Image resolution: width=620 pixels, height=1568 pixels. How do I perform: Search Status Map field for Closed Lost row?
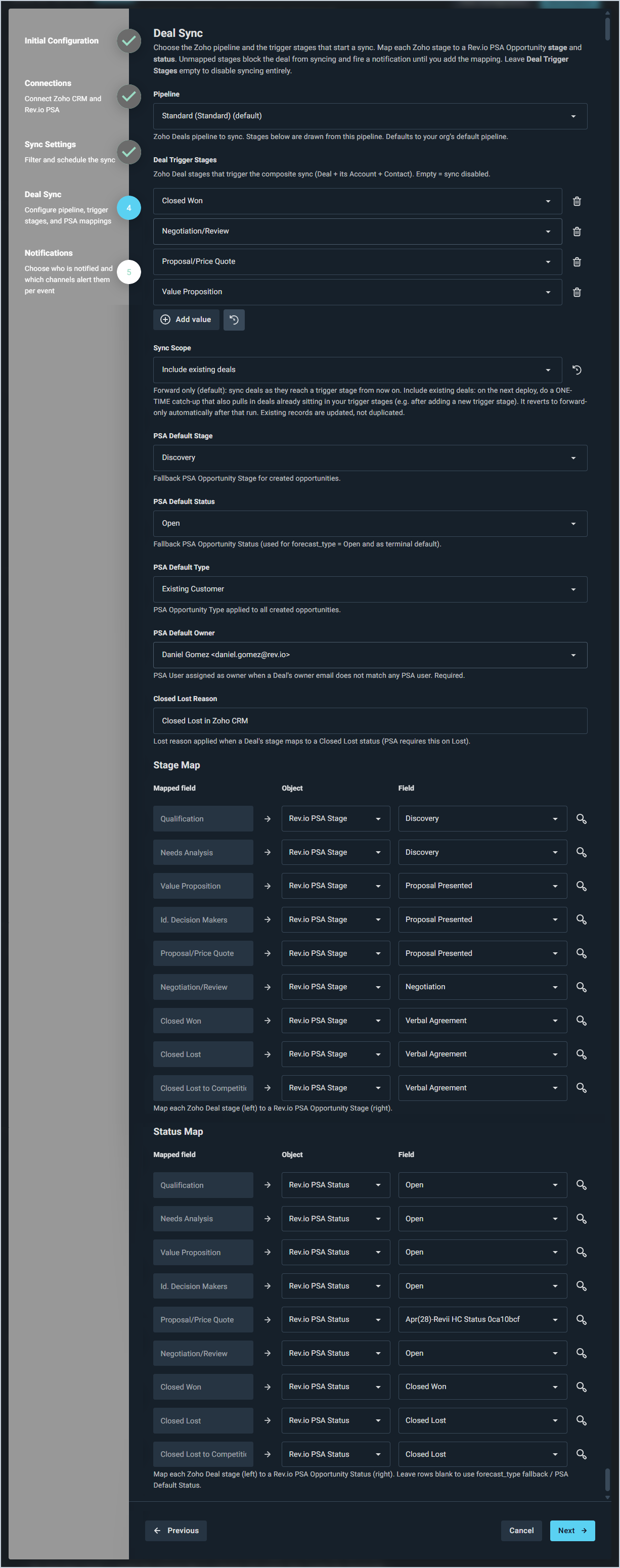pyautogui.click(x=581, y=1420)
